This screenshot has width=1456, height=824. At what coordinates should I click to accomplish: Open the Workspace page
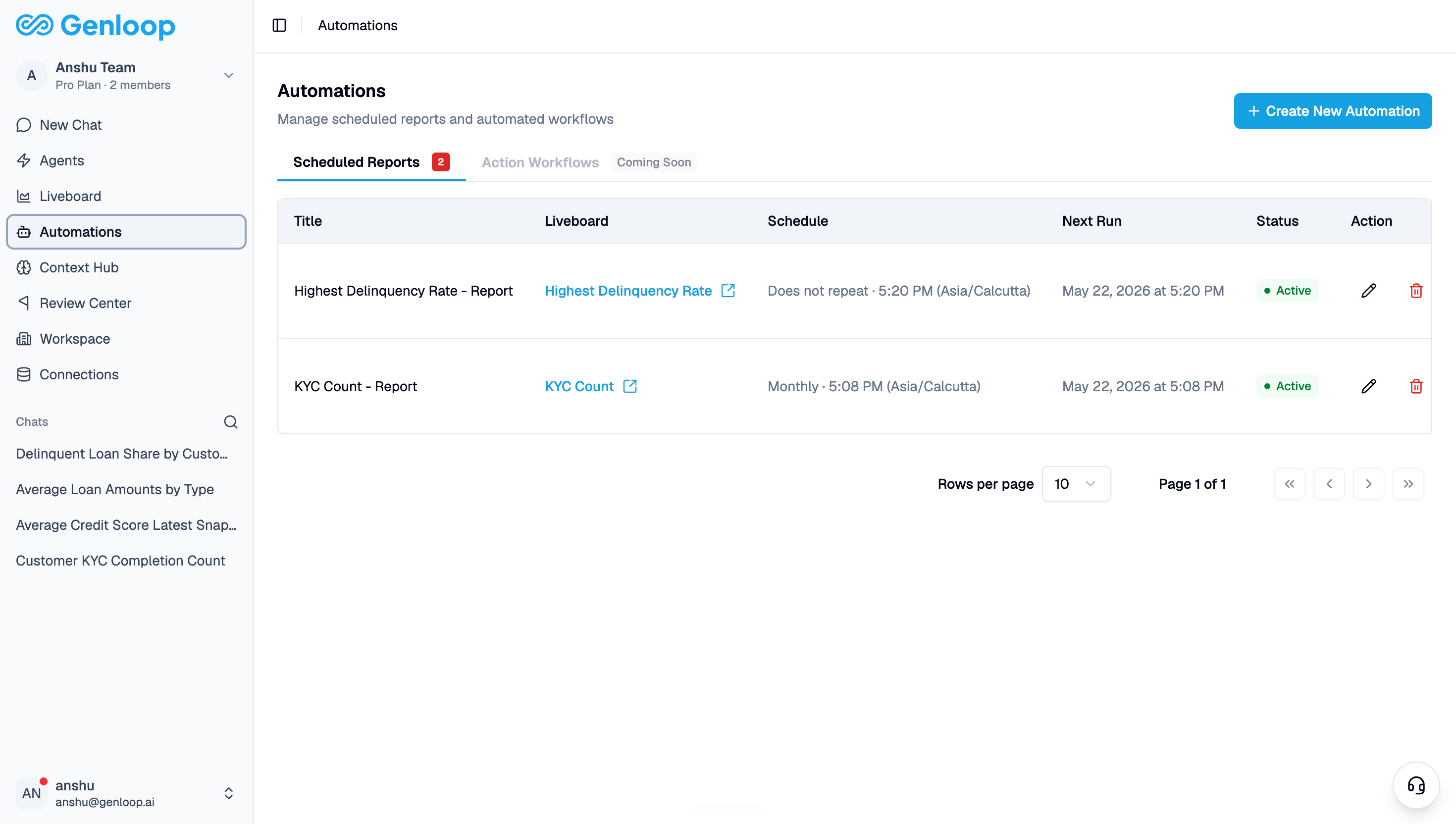click(126, 339)
